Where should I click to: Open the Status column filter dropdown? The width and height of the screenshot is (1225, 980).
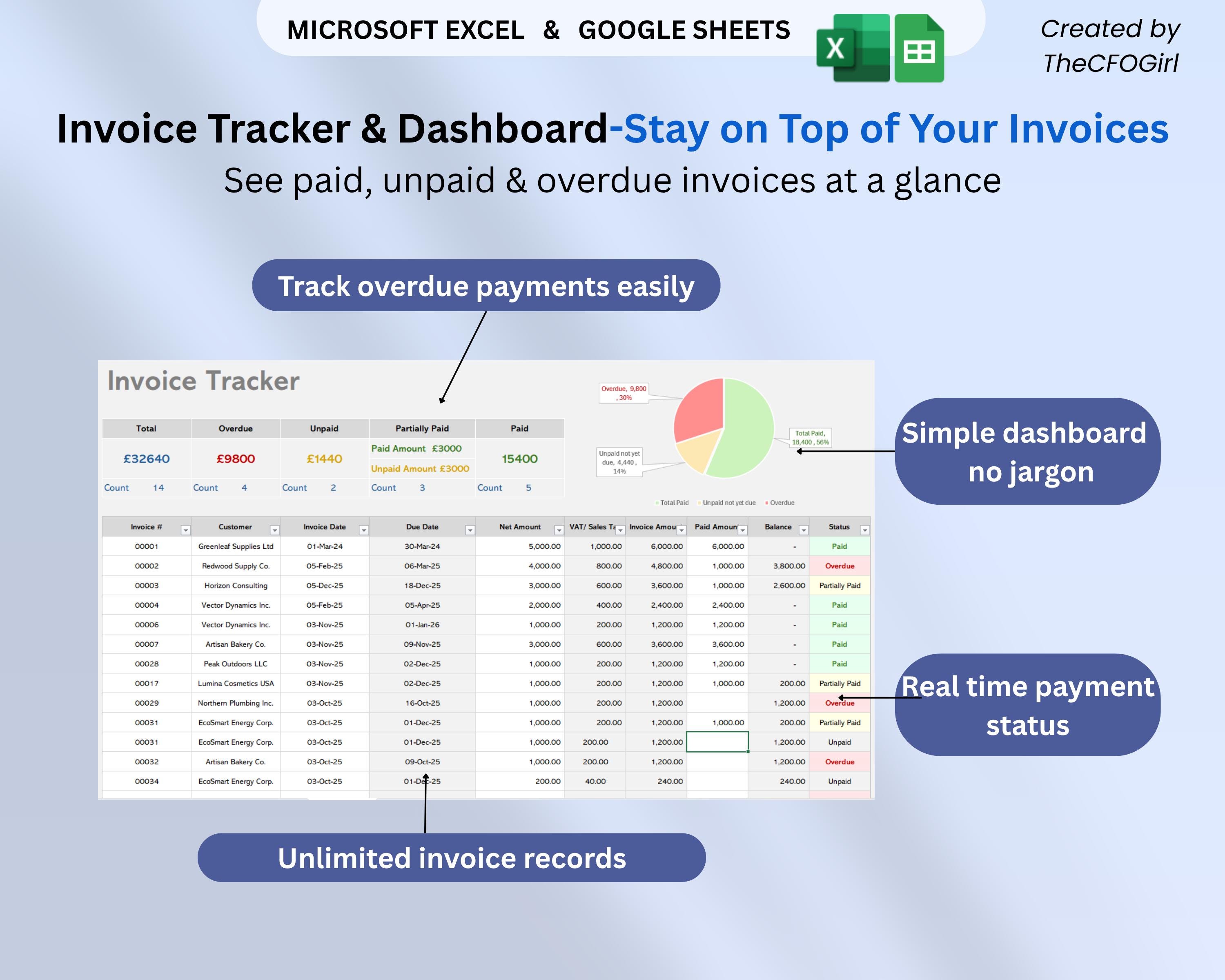[865, 530]
